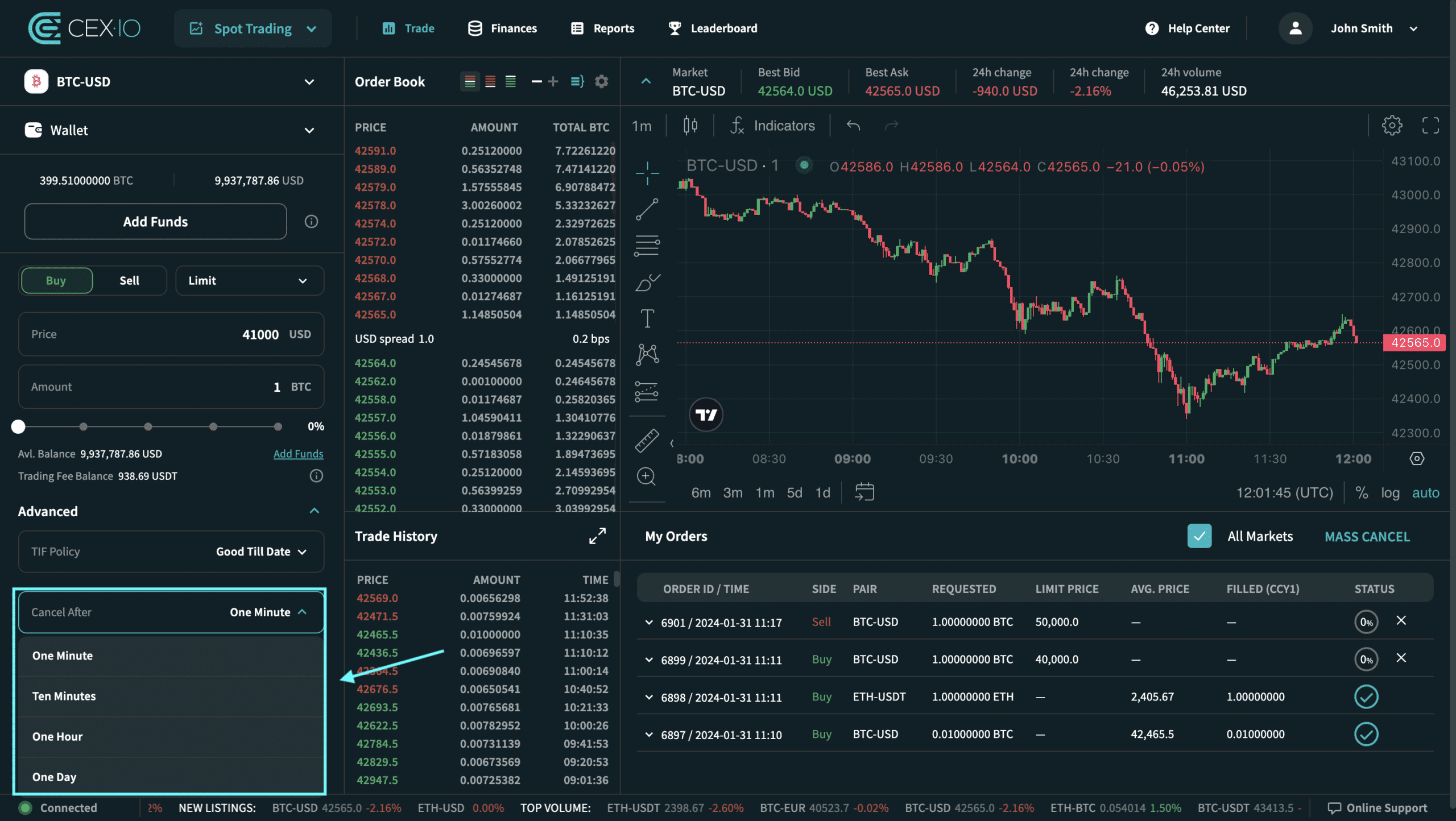
Task: Uncheck the All Markets checkbox
Action: pos(1199,536)
